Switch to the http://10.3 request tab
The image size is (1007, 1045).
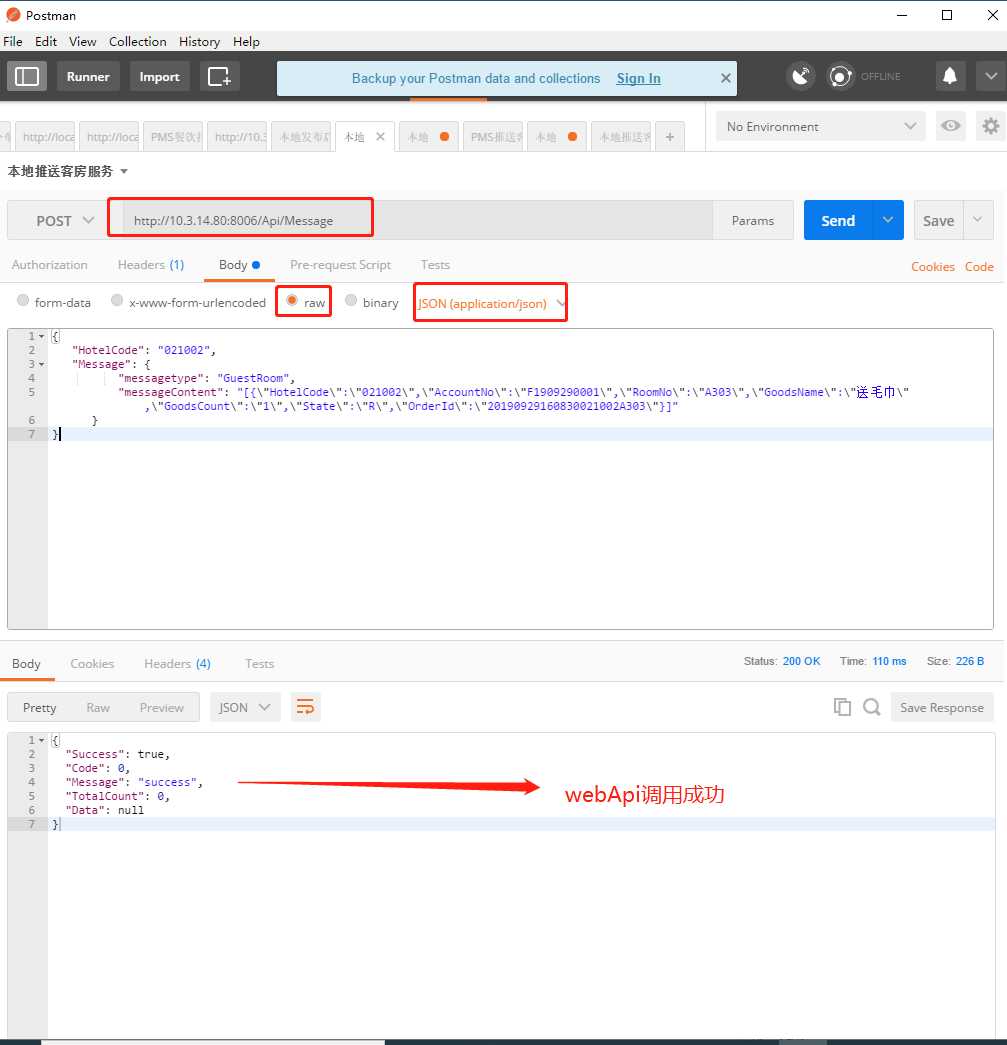click(239, 137)
